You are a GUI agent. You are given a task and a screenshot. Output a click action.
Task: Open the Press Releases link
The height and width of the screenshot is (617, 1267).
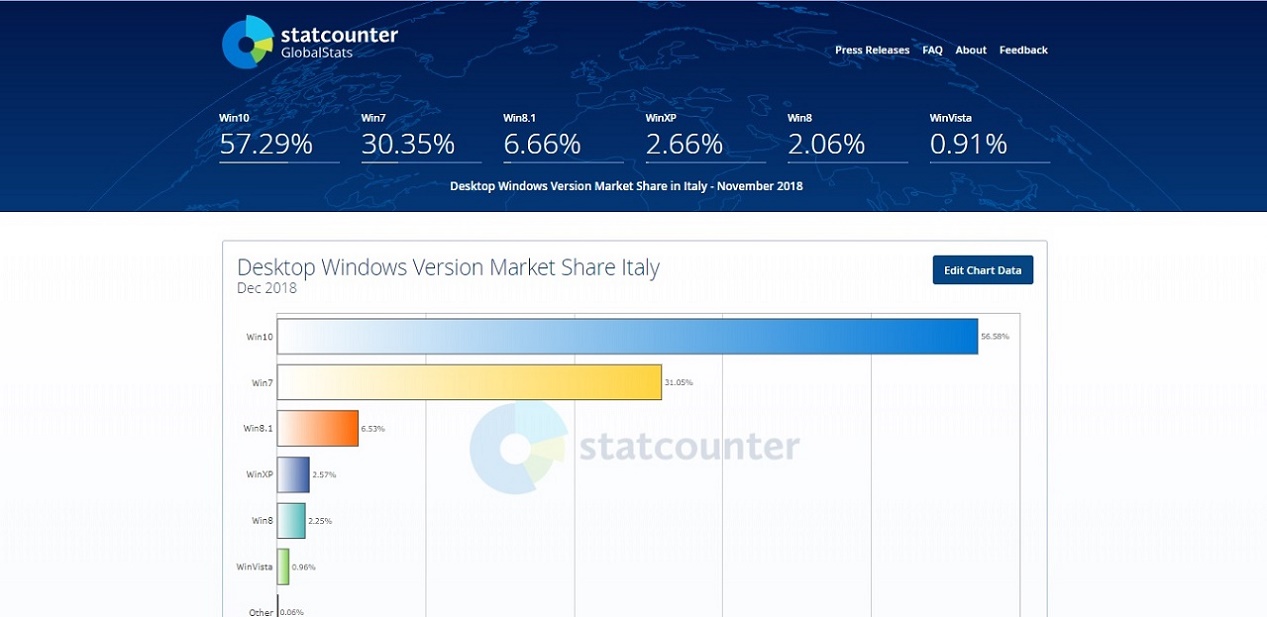[872, 50]
